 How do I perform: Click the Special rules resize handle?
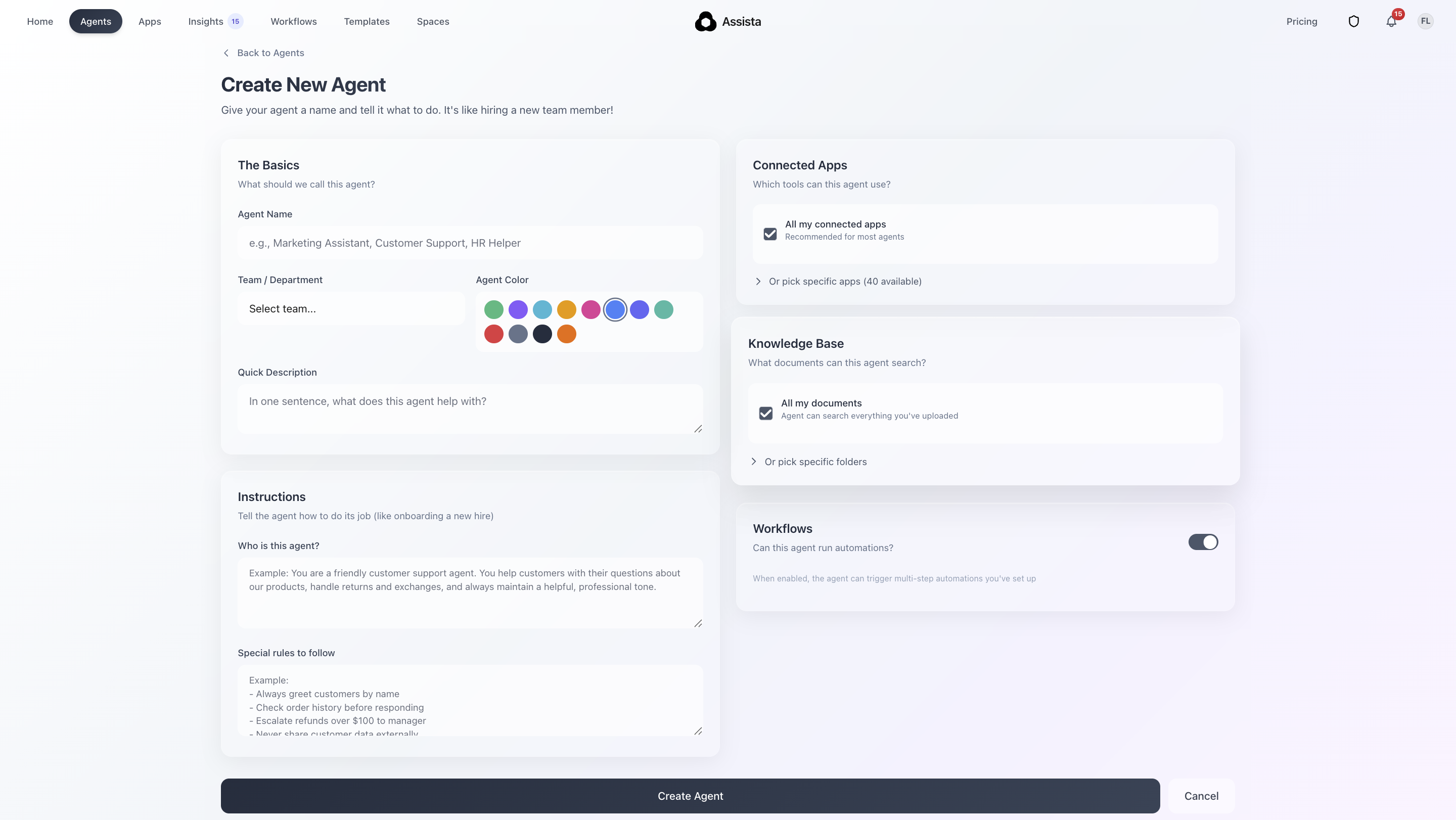tap(698, 731)
